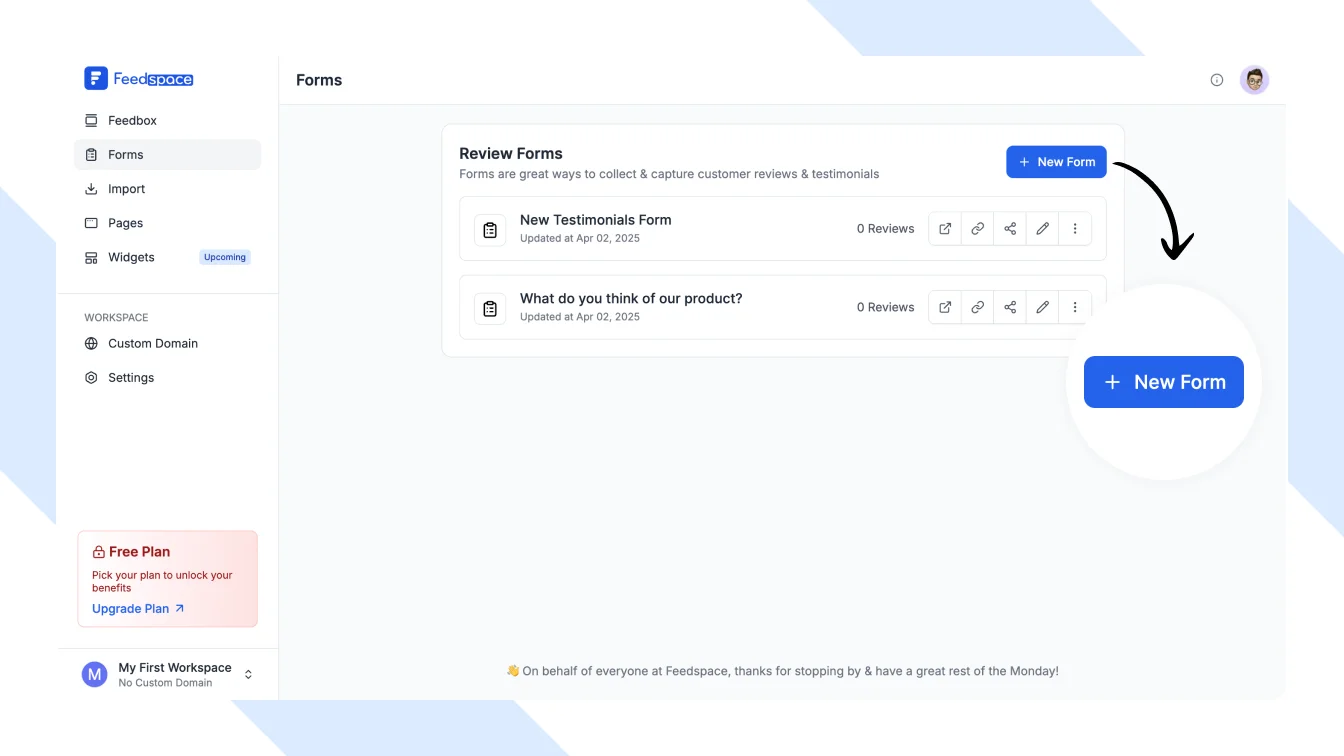Click pencil icon on product feedback form

(x=1042, y=307)
